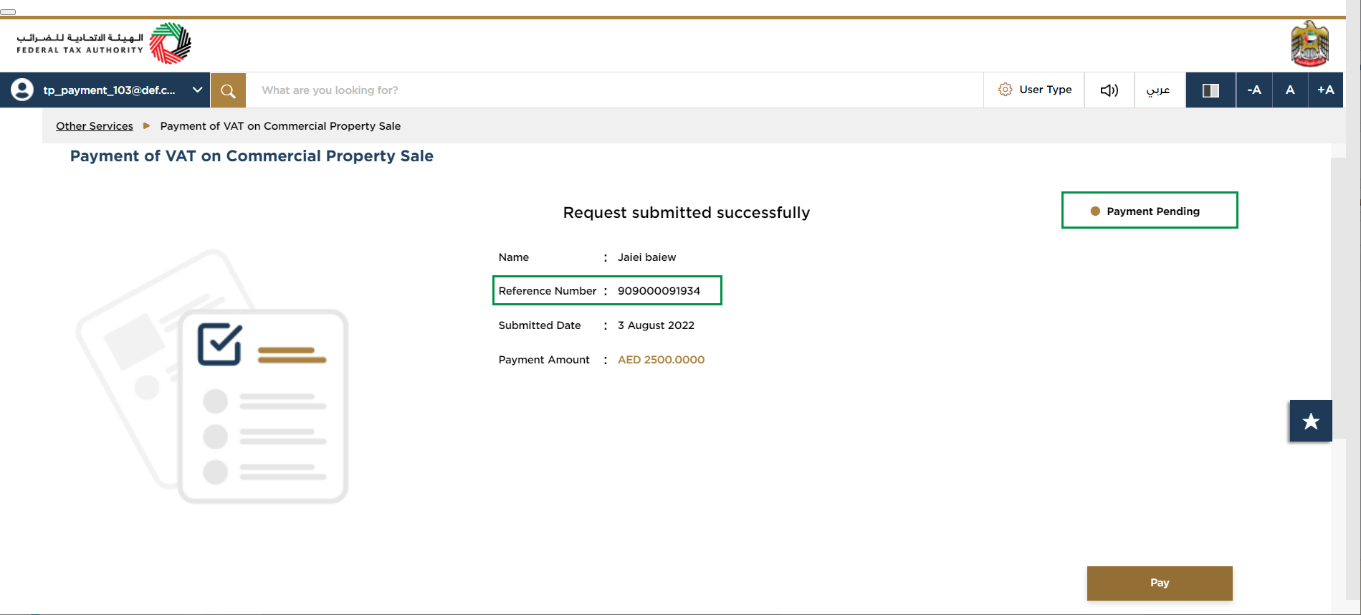The width and height of the screenshot is (1361, 615).
Task: Switch language to Arabic
Action: click(x=1159, y=90)
